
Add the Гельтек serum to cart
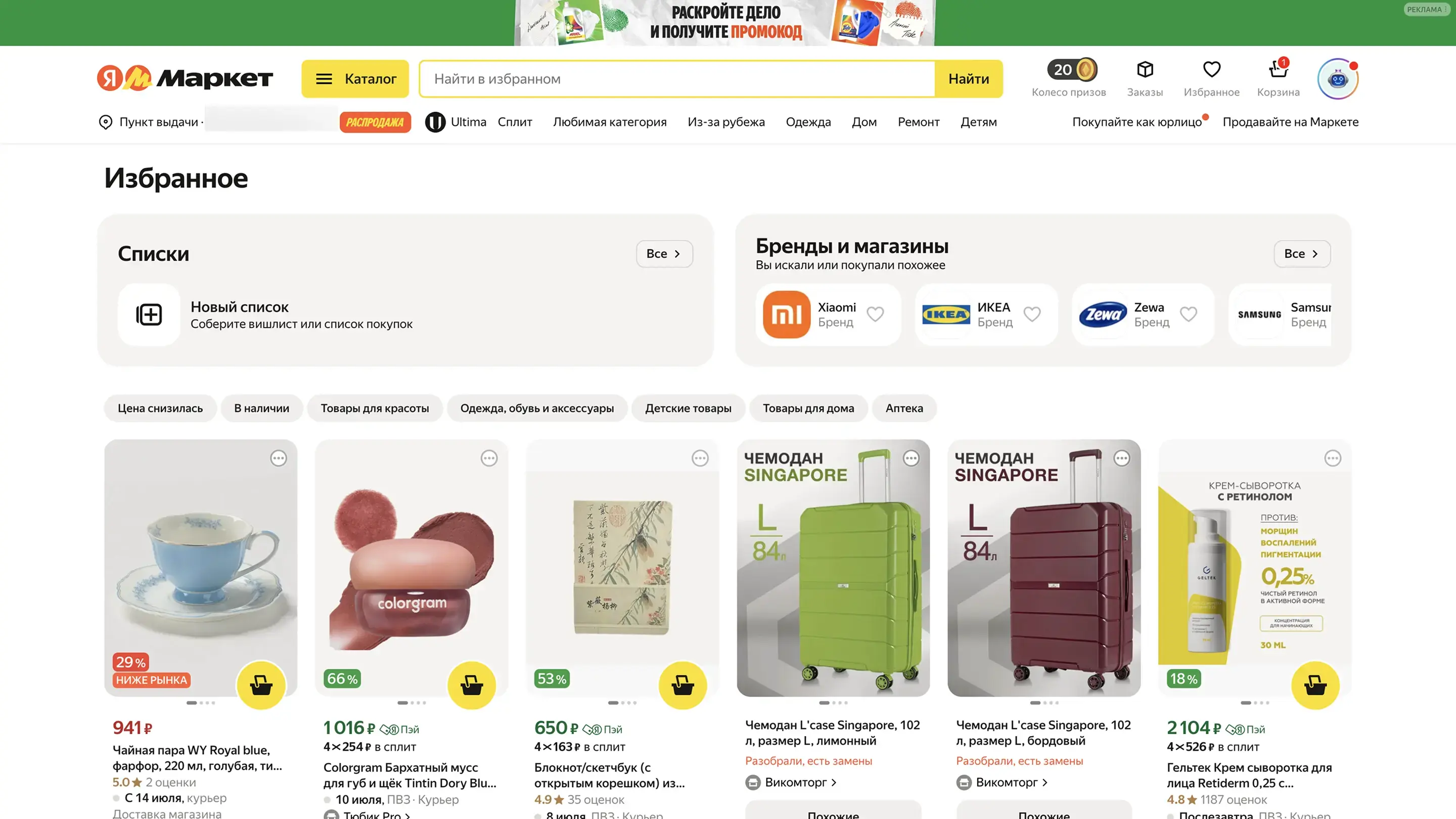click(1315, 685)
